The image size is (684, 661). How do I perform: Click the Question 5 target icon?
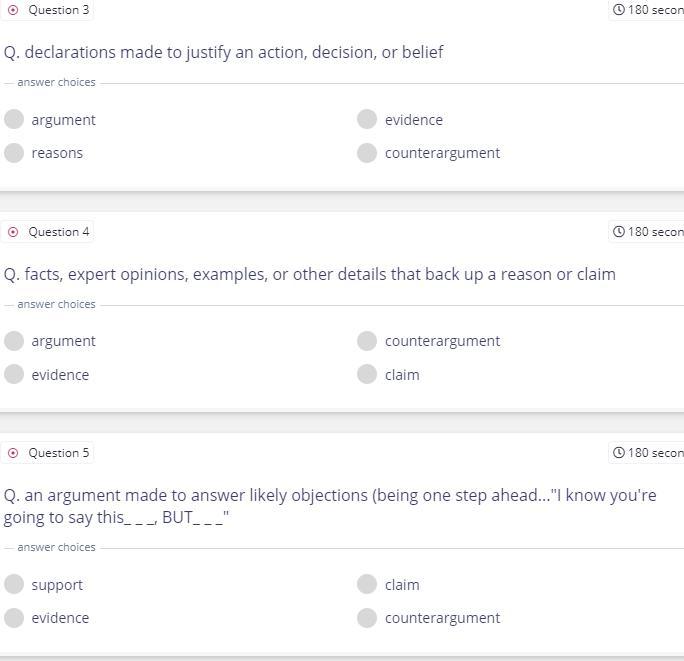13,453
